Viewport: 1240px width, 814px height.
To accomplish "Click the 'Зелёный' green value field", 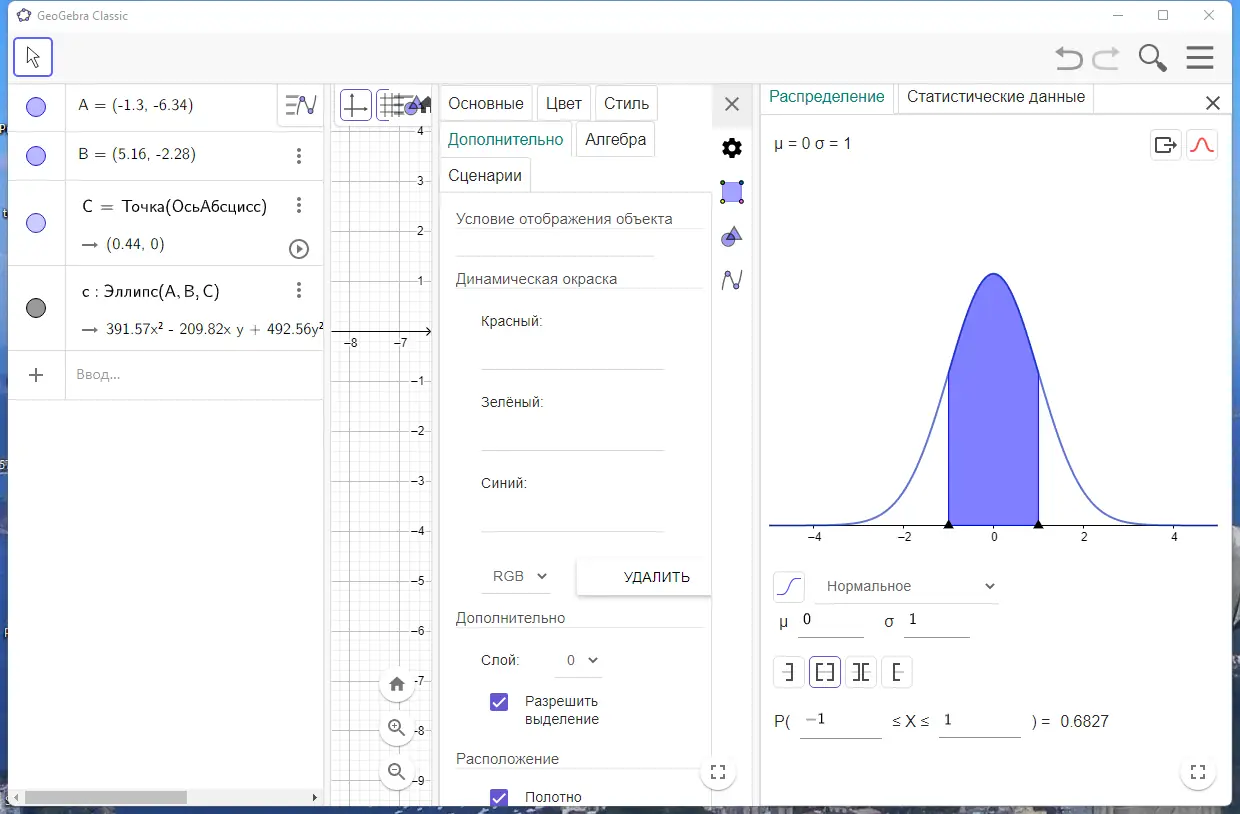I will click(x=572, y=435).
